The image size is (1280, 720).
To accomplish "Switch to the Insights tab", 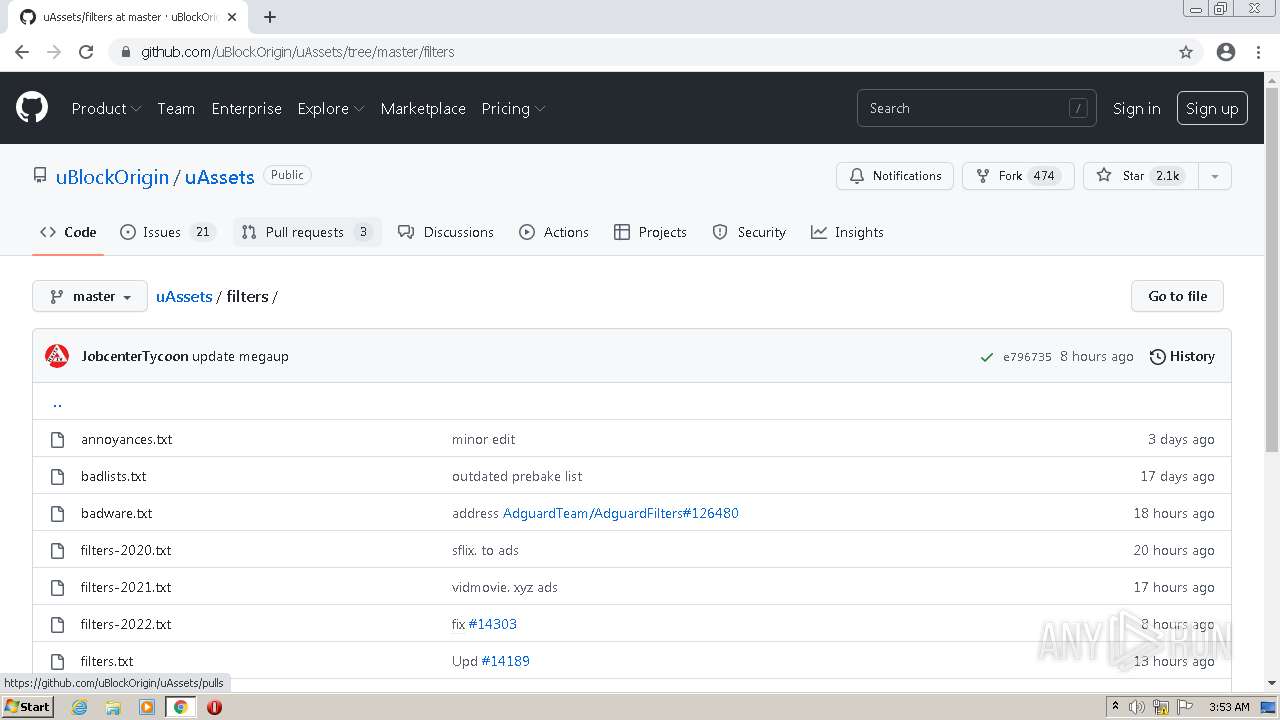I will (847, 232).
